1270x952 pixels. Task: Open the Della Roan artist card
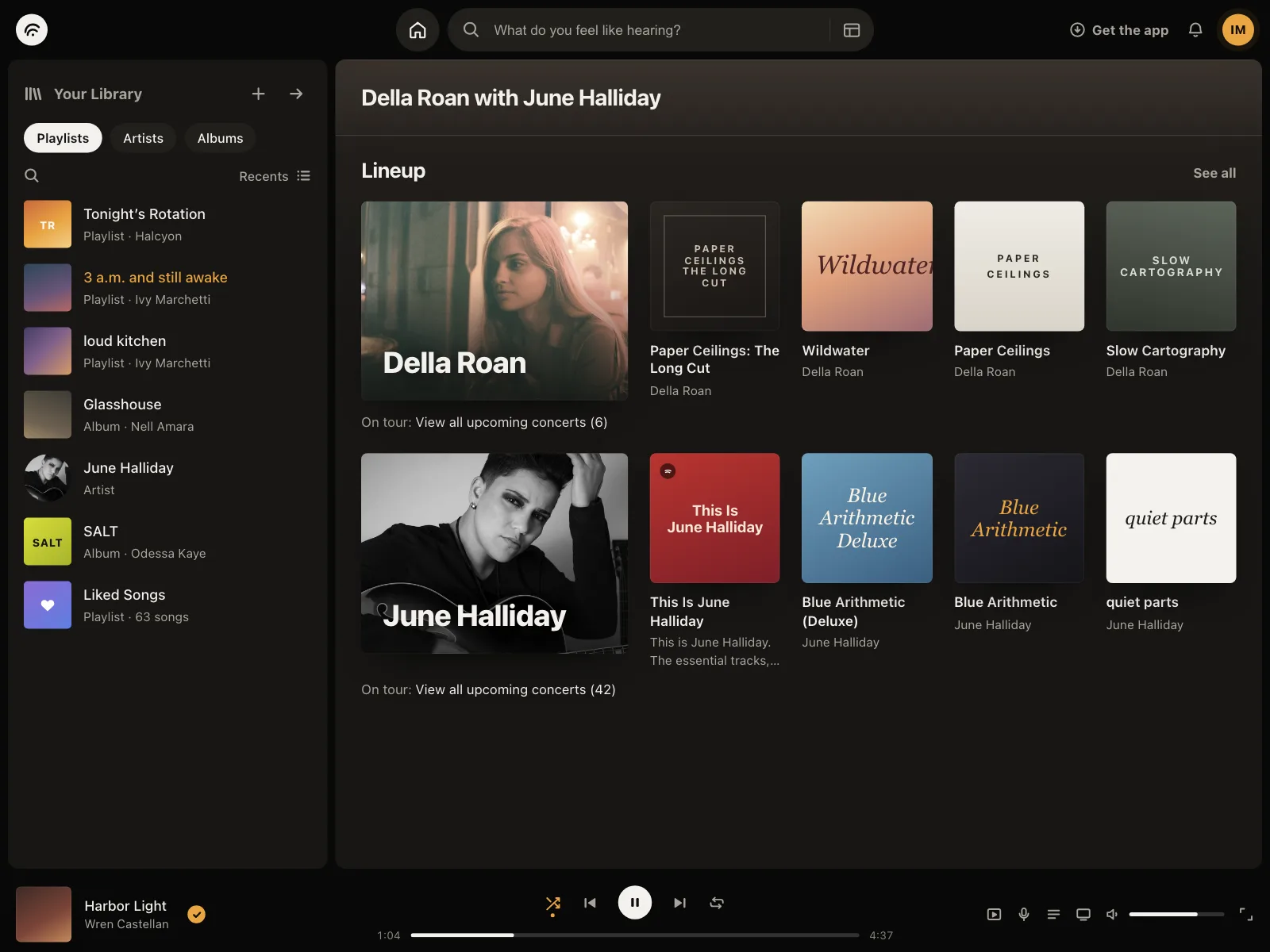point(495,301)
